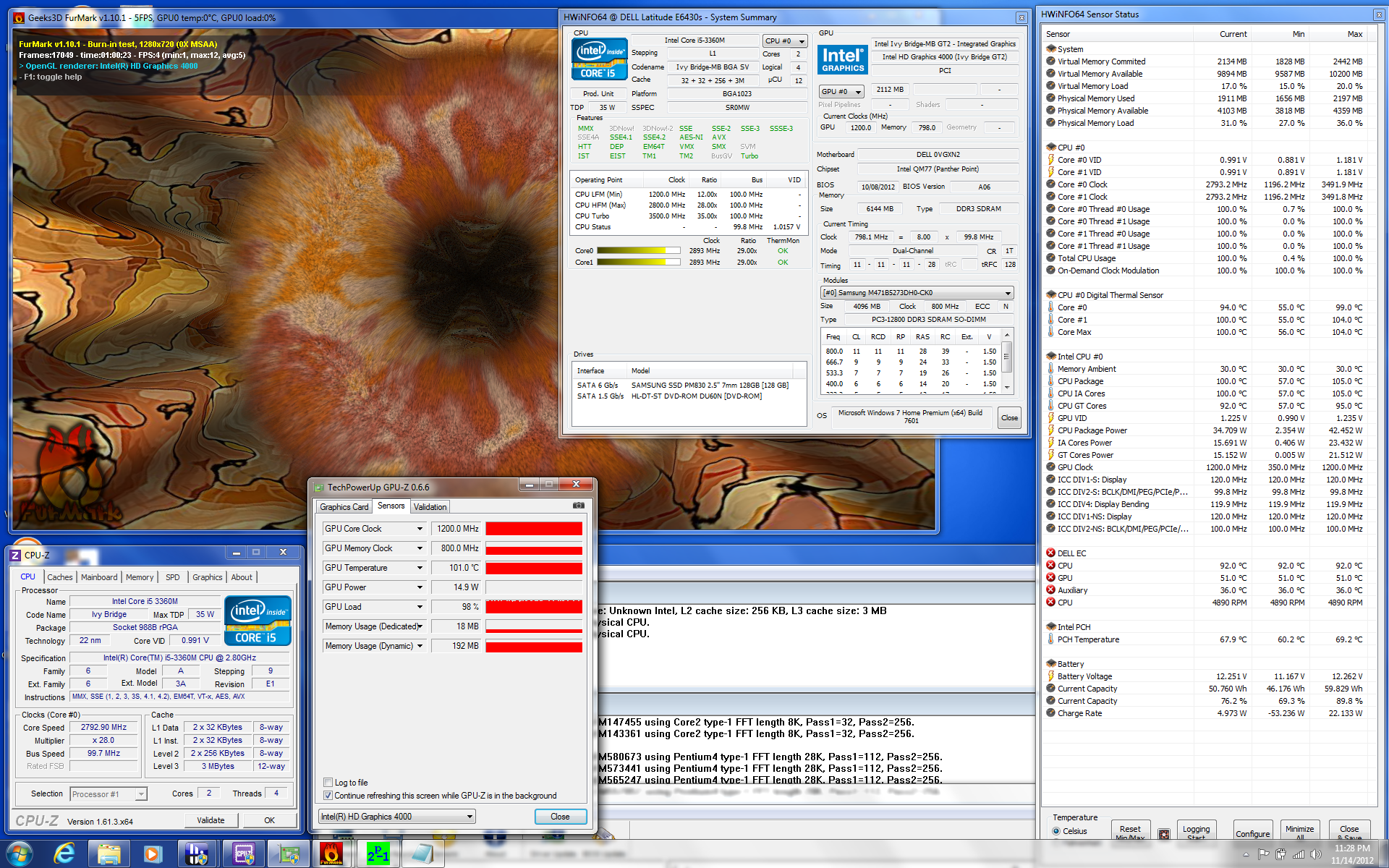Select the Celsius radio button
This screenshot has height=868, width=1389.
[1056, 831]
